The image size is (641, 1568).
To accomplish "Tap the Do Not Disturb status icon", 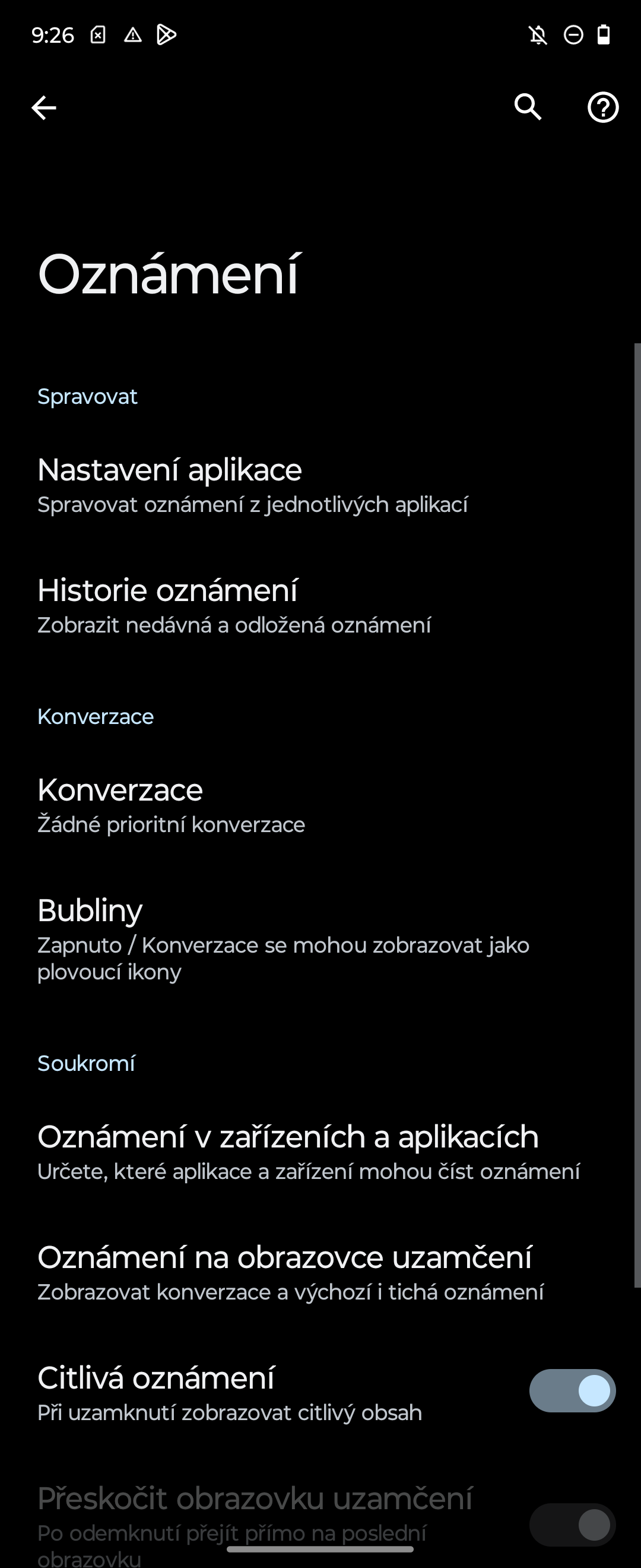I will (x=573, y=35).
